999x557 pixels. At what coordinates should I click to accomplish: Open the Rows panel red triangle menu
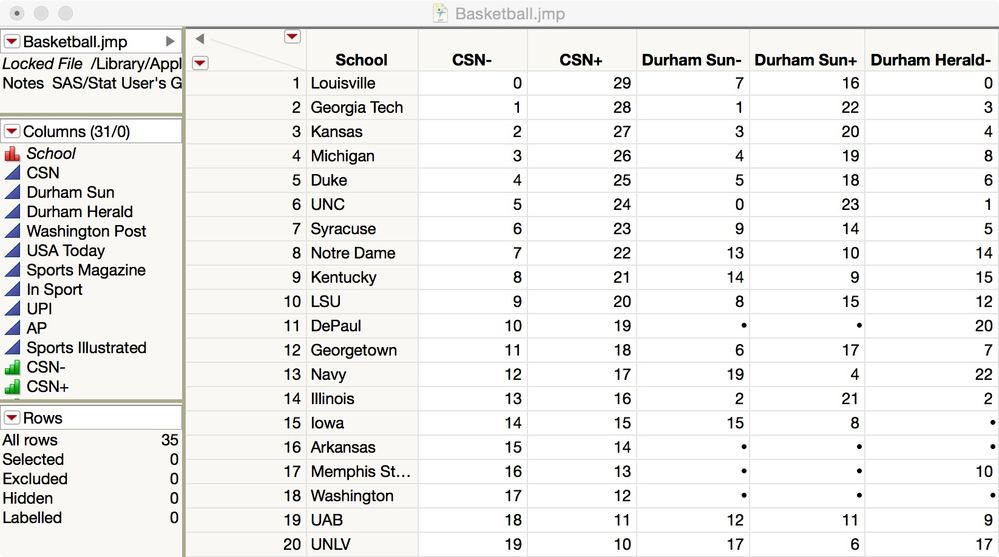(11, 418)
